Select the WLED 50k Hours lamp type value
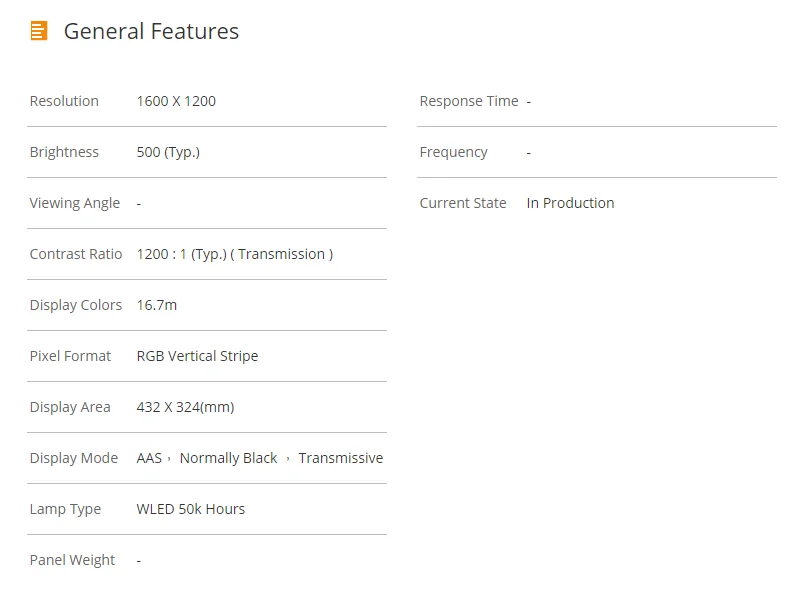The height and width of the screenshot is (606, 800). click(190, 509)
